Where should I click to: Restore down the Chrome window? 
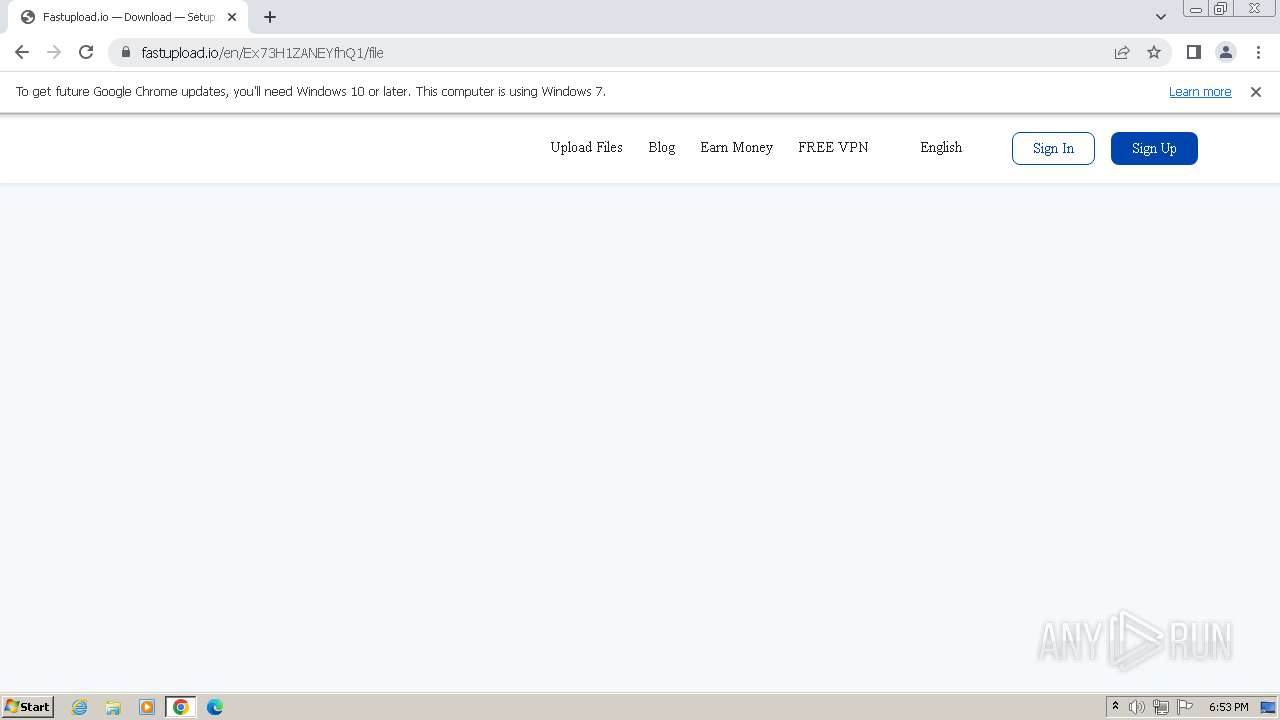1221,9
